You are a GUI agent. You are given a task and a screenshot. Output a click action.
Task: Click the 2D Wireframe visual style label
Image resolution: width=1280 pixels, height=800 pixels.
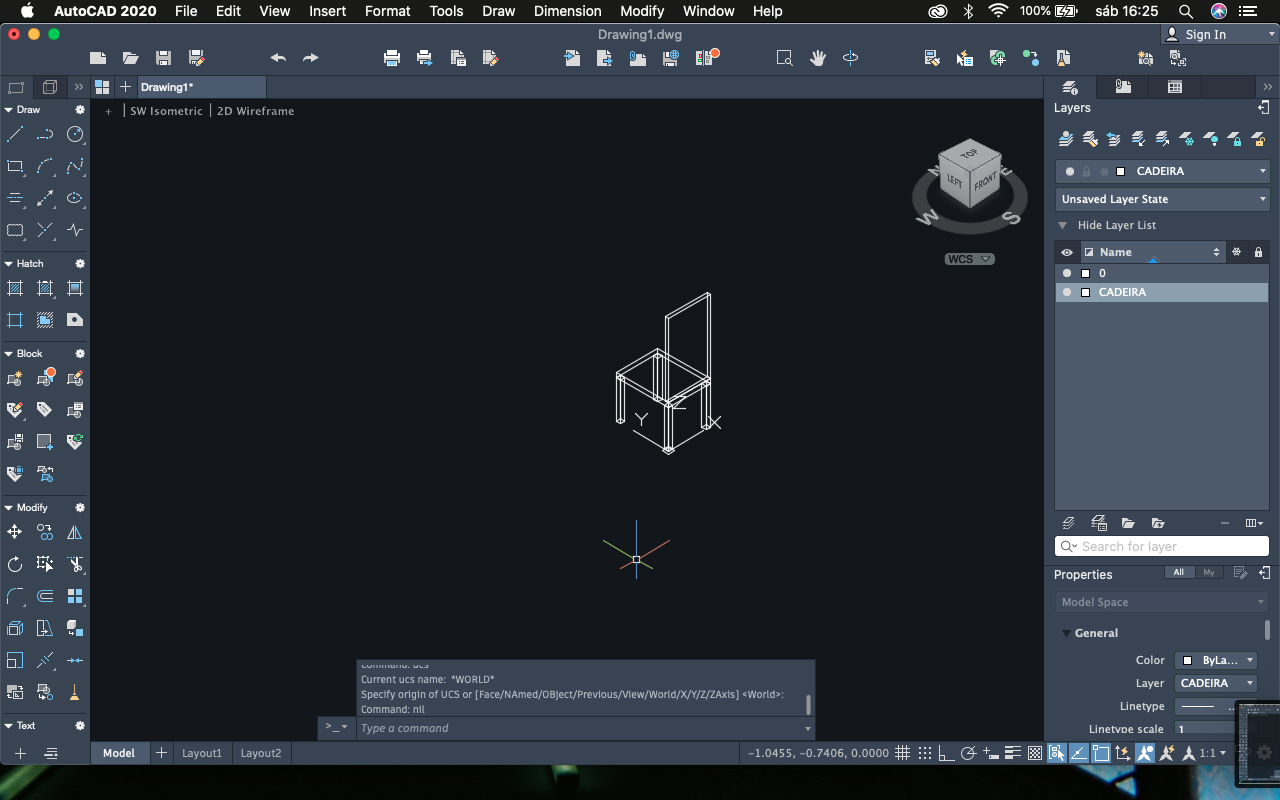pos(255,111)
